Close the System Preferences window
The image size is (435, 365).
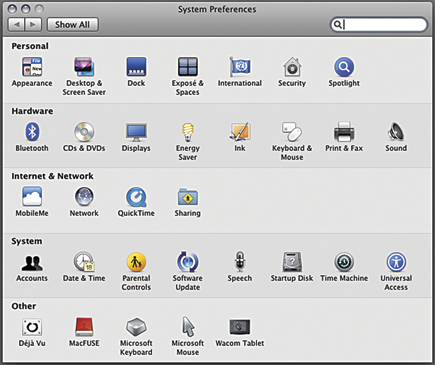12,9
